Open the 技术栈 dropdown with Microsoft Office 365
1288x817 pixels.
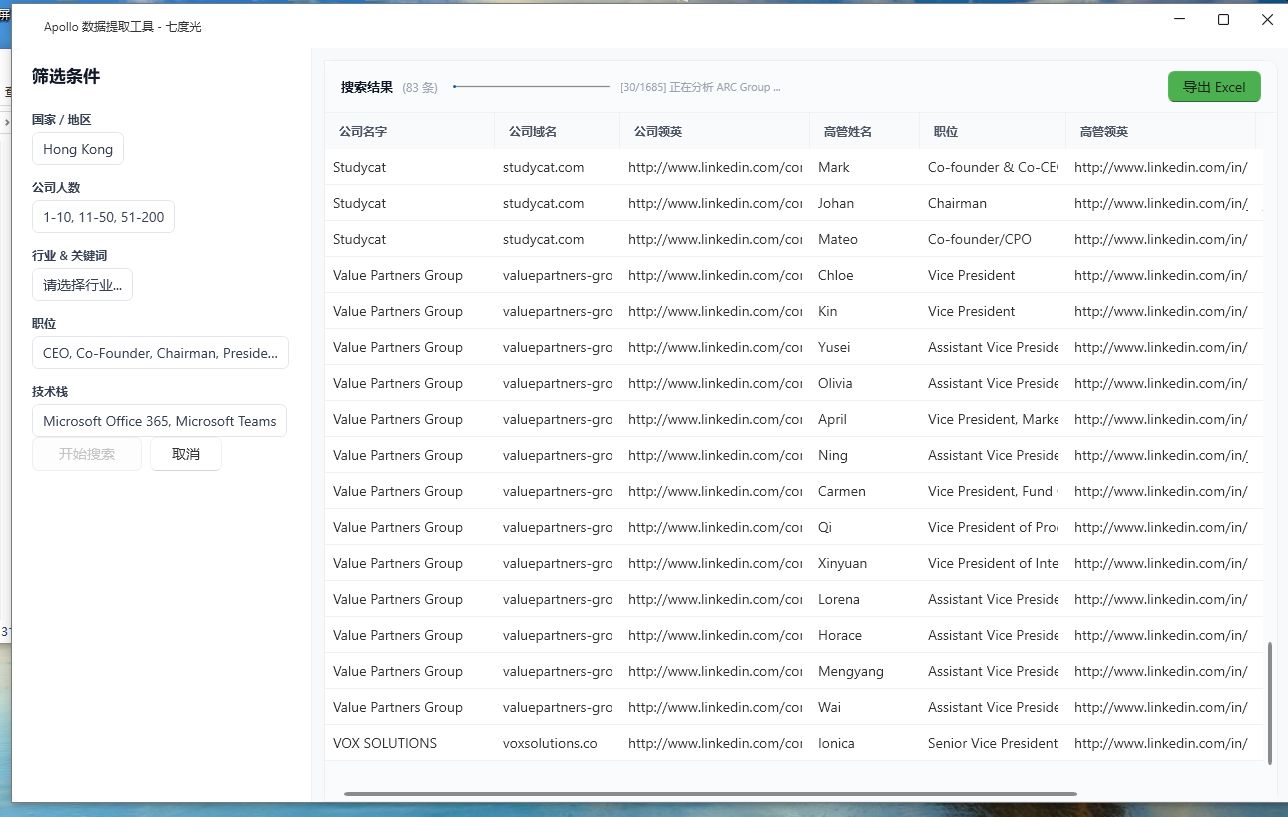[x=160, y=421]
